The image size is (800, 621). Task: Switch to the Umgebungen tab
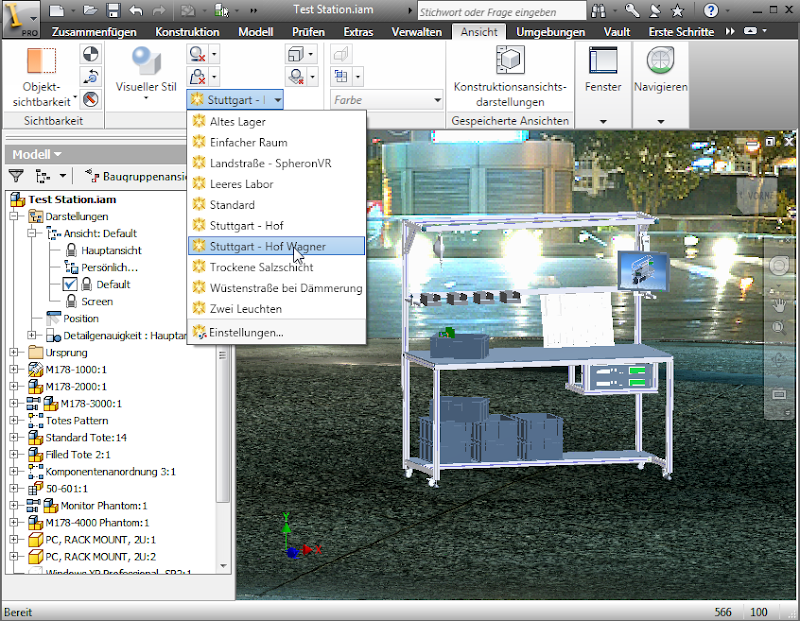551,32
